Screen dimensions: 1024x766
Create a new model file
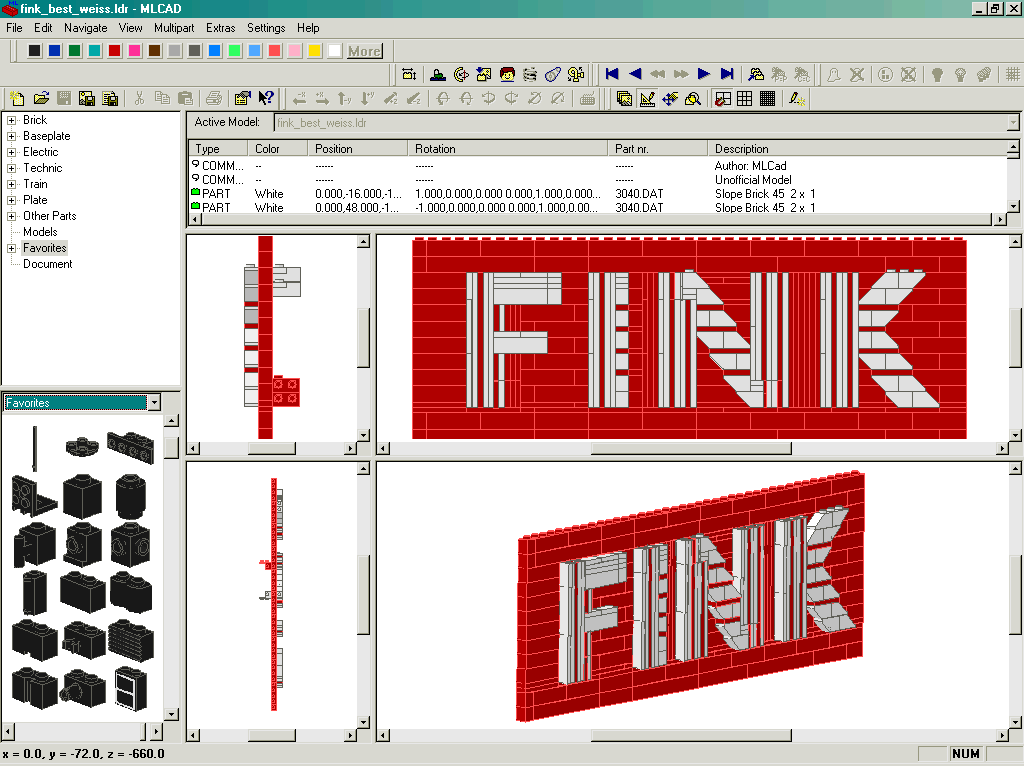coord(17,98)
